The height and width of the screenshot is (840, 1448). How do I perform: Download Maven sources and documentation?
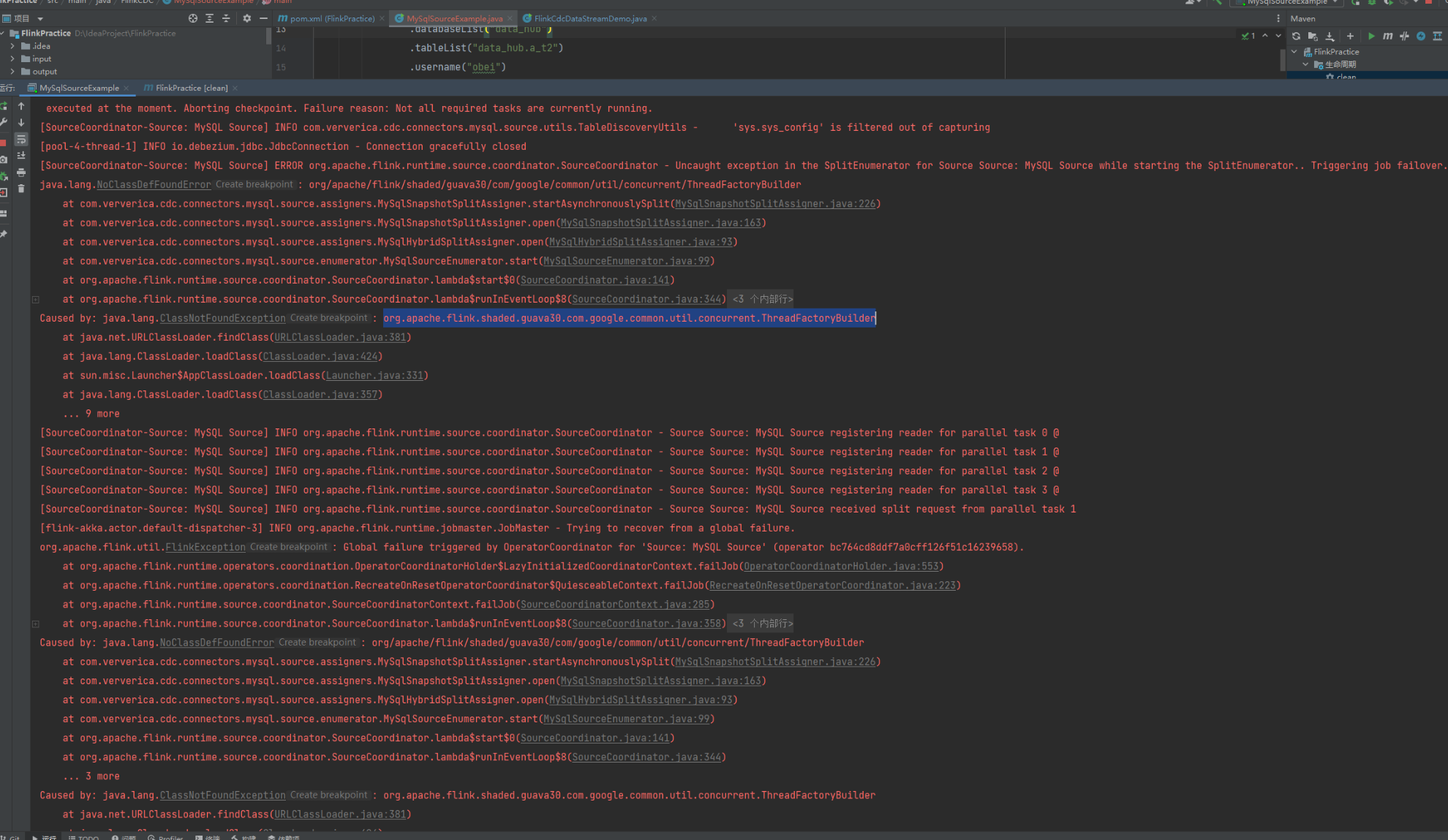[1330, 36]
